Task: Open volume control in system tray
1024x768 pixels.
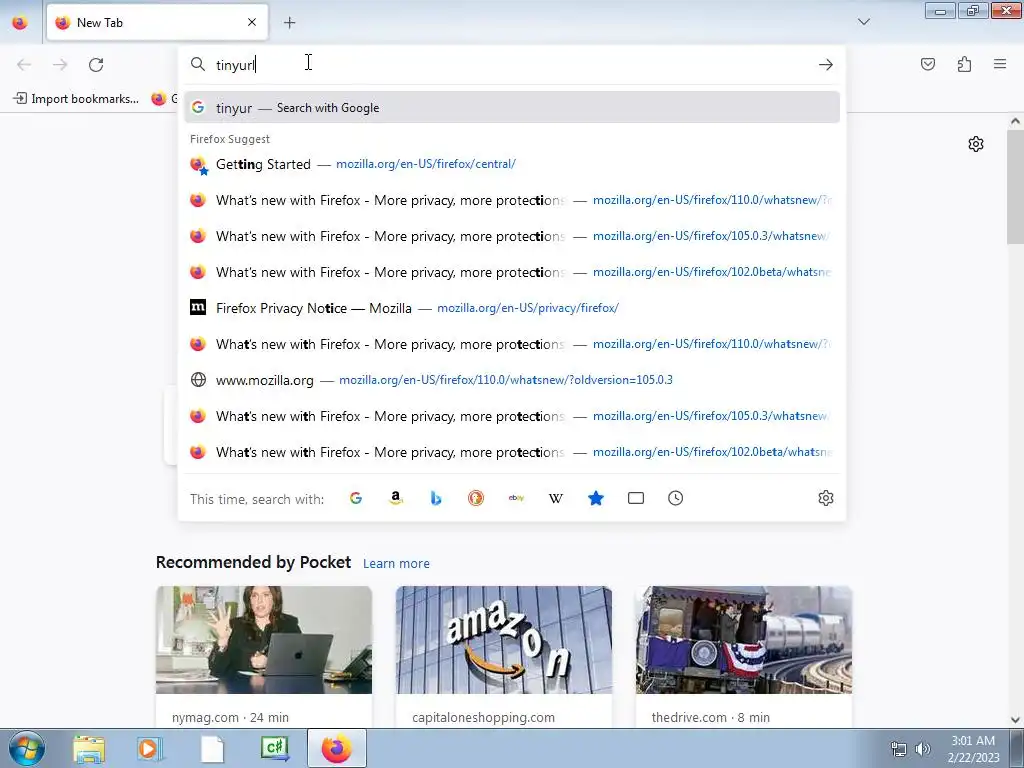Action: [922, 749]
